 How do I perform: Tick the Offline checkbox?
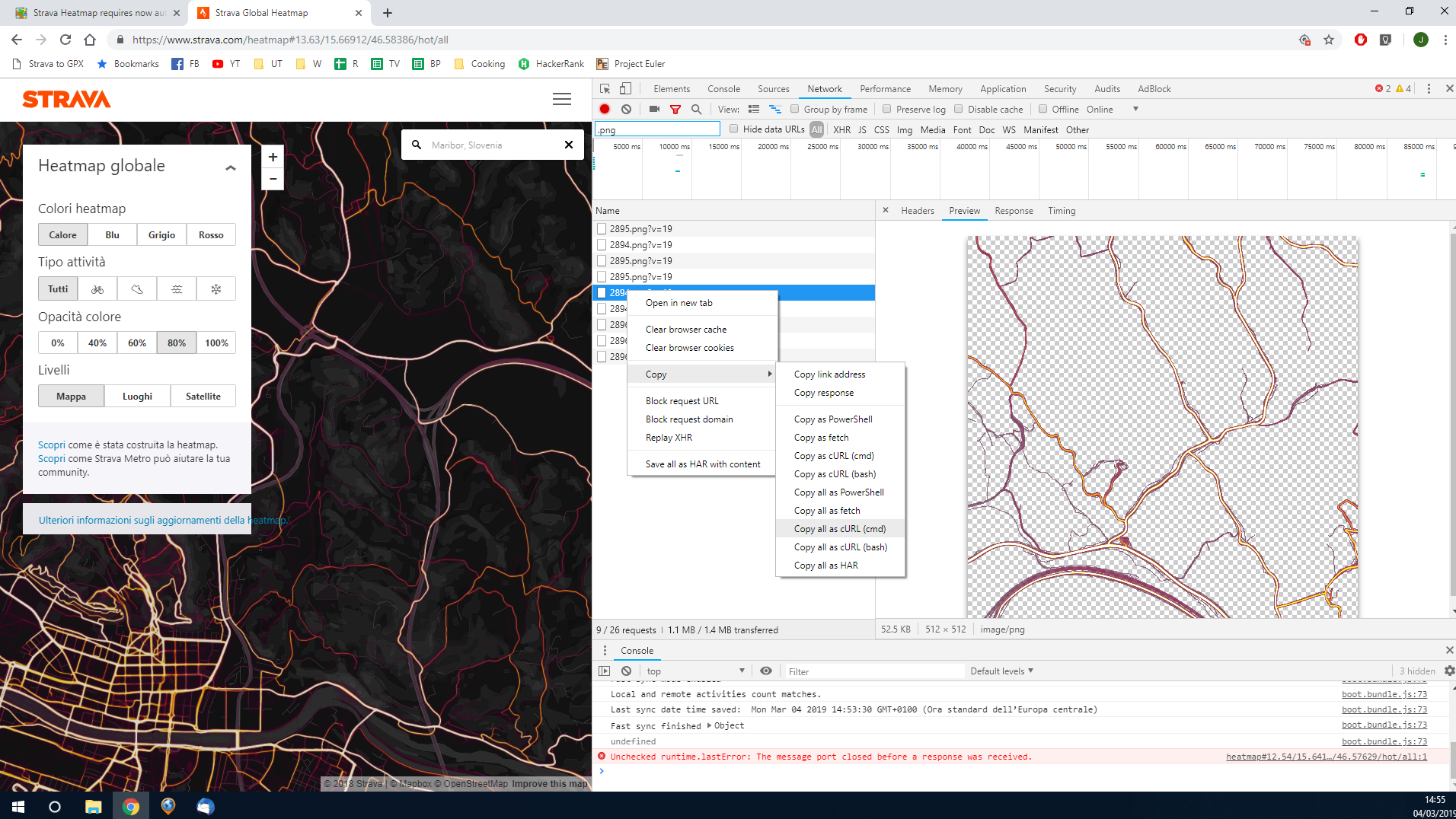(1043, 110)
